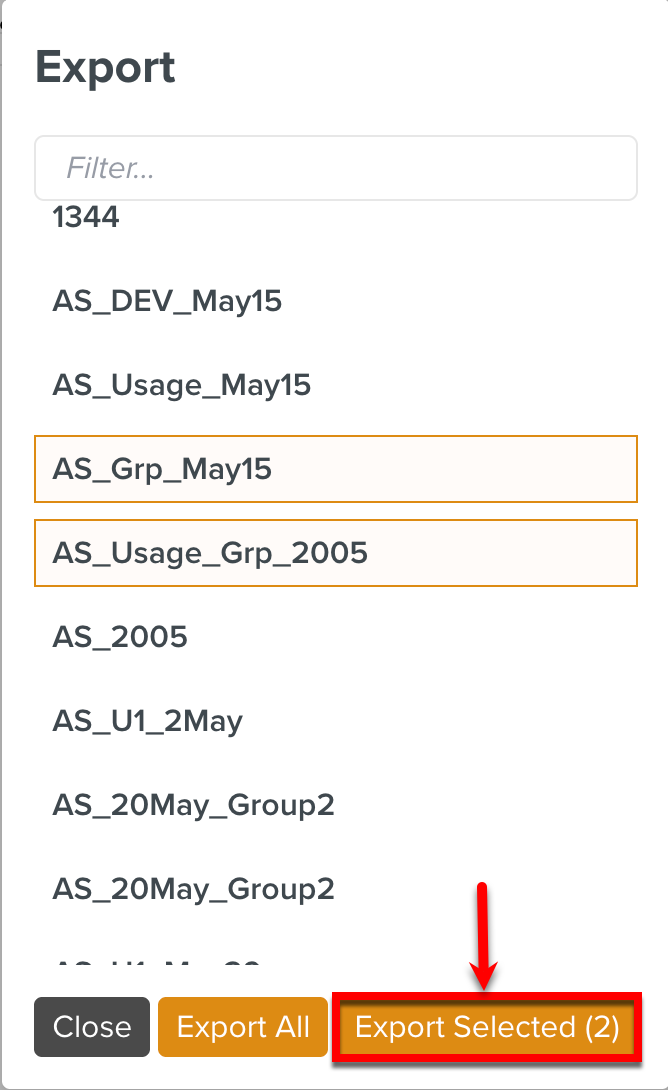
Task: Export every item using Export All
Action: (x=243, y=1027)
